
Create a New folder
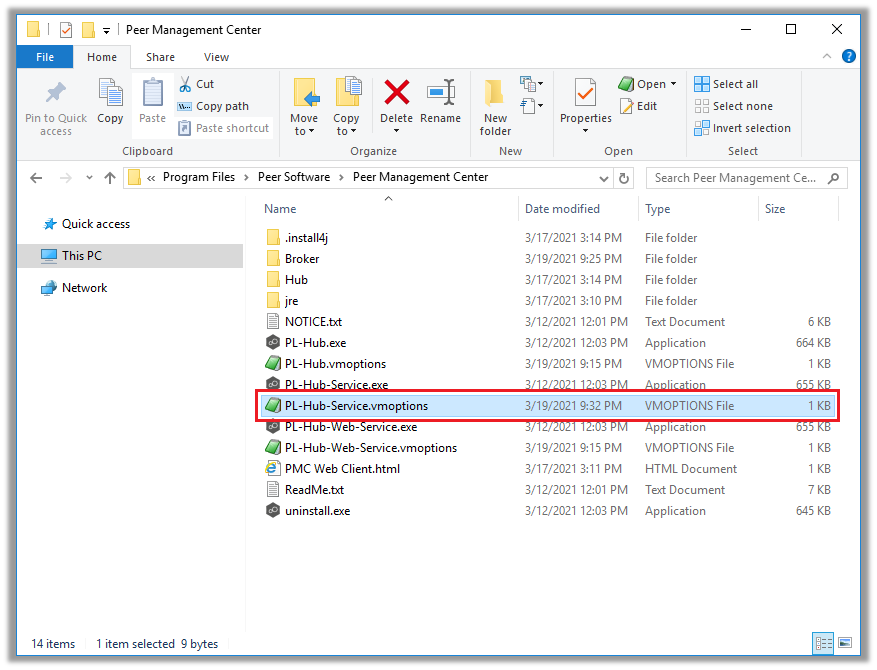(x=495, y=105)
